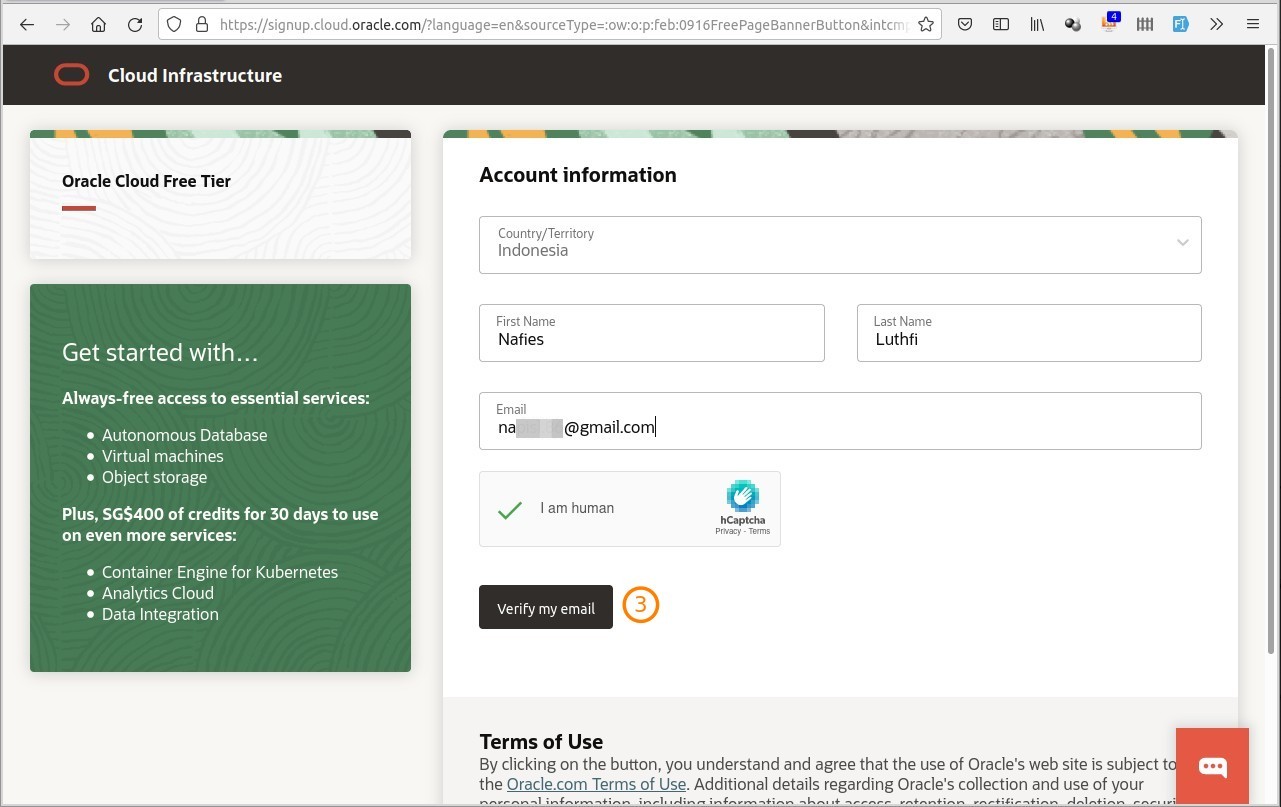The image size is (1281, 807).
Task: Click the Get started with… heading
Action: pyautogui.click(x=160, y=353)
